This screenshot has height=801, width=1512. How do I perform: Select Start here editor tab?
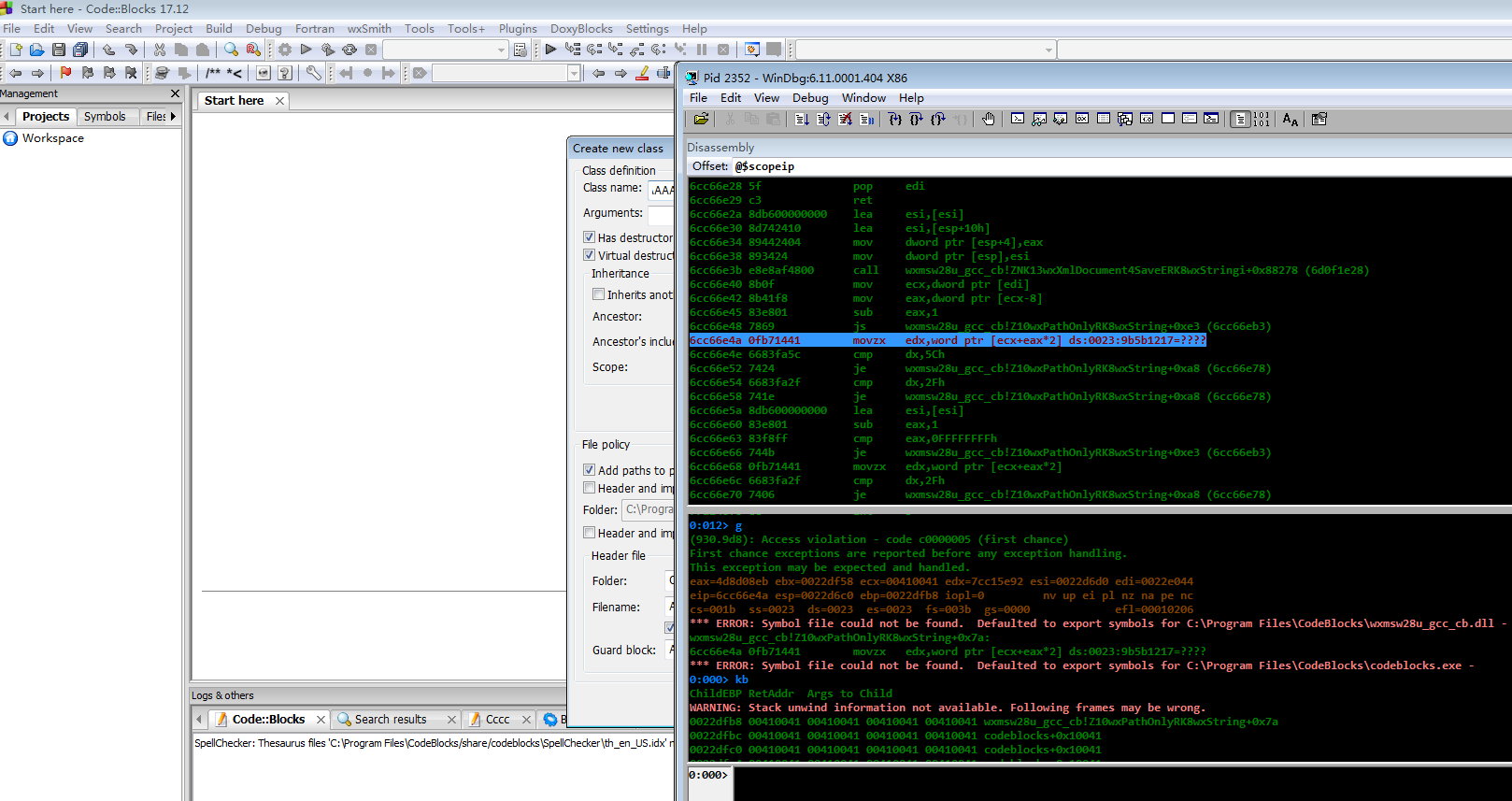[234, 100]
